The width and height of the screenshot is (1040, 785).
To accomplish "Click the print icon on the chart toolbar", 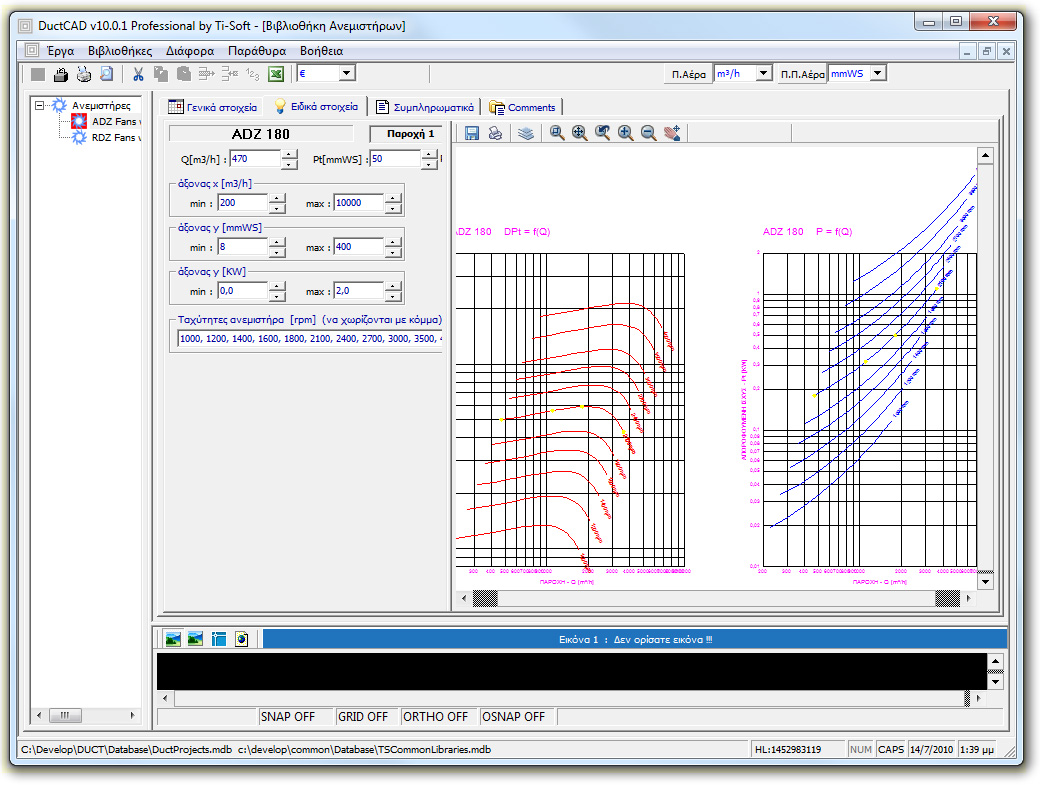I will [x=495, y=133].
